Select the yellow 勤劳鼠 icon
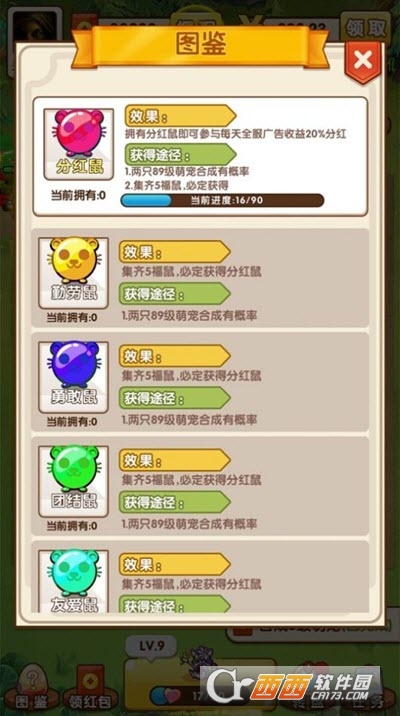 pos(73,273)
